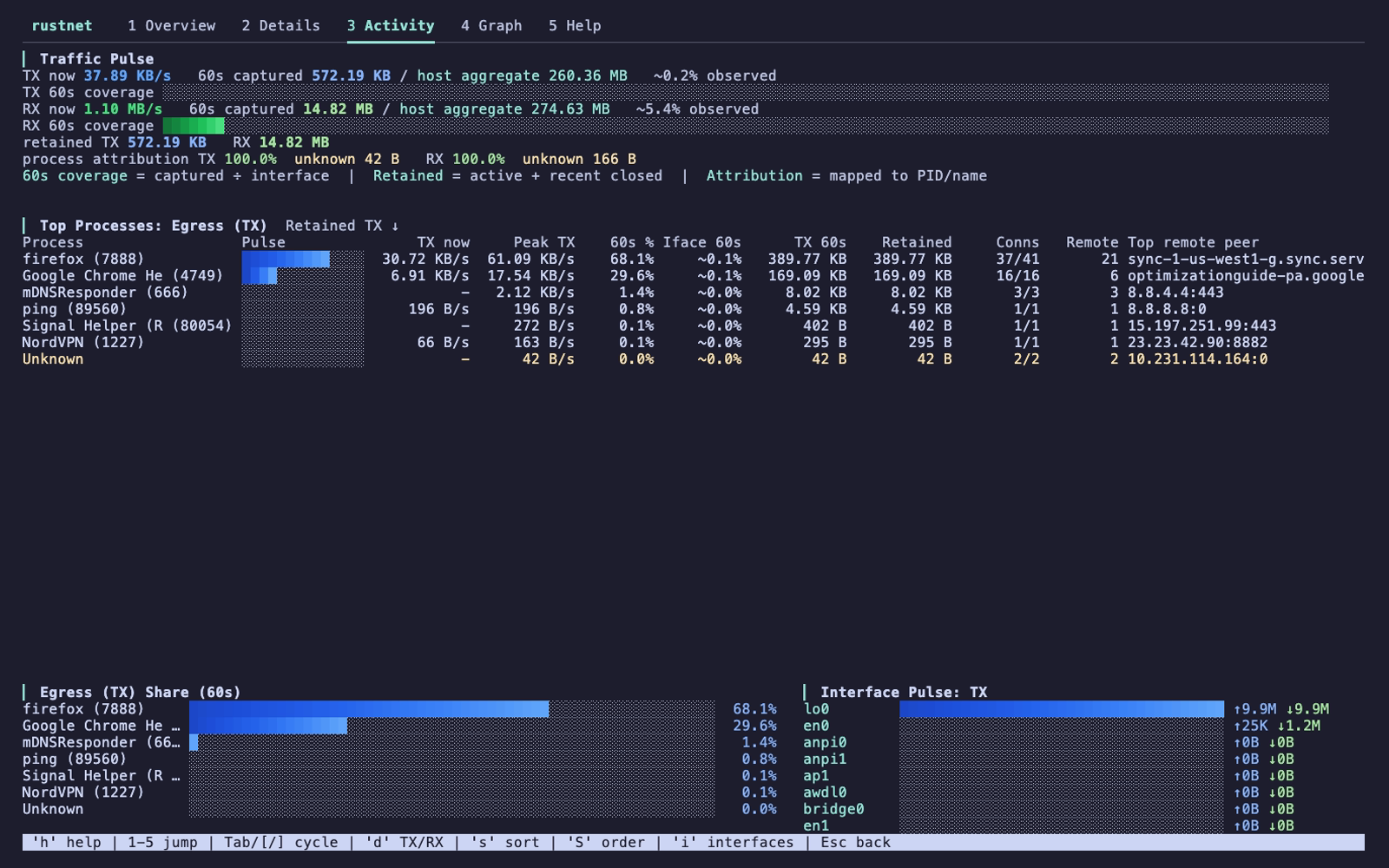This screenshot has width=1389, height=868.
Task: Click remote peer 8.8.8.8:0
Action: [x=1167, y=309]
